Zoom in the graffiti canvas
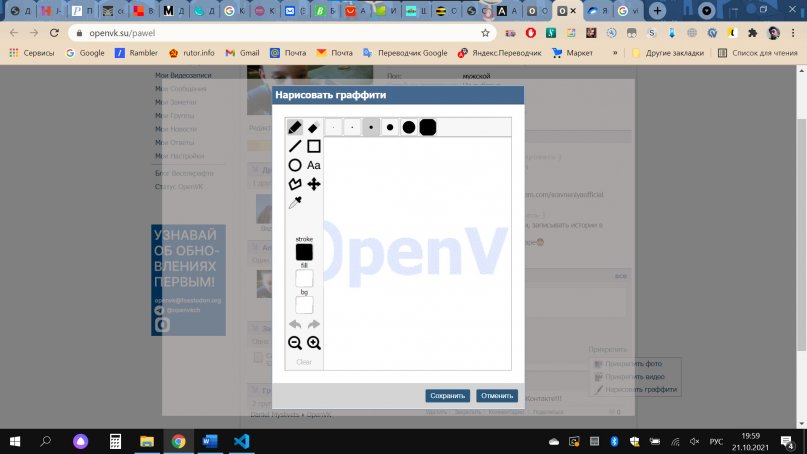This screenshot has width=807, height=454. pyautogui.click(x=313, y=343)
